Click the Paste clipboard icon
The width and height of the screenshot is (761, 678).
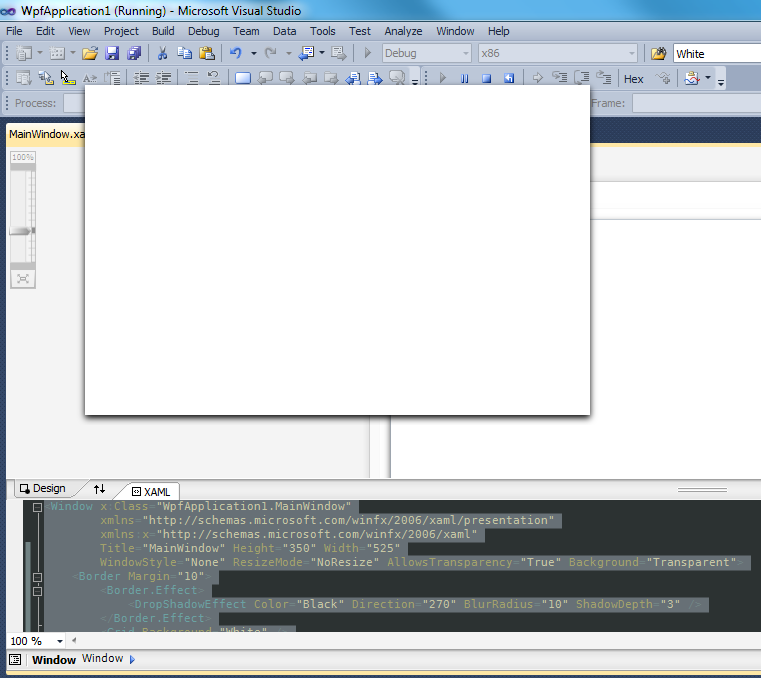click(x=207, y=53)
